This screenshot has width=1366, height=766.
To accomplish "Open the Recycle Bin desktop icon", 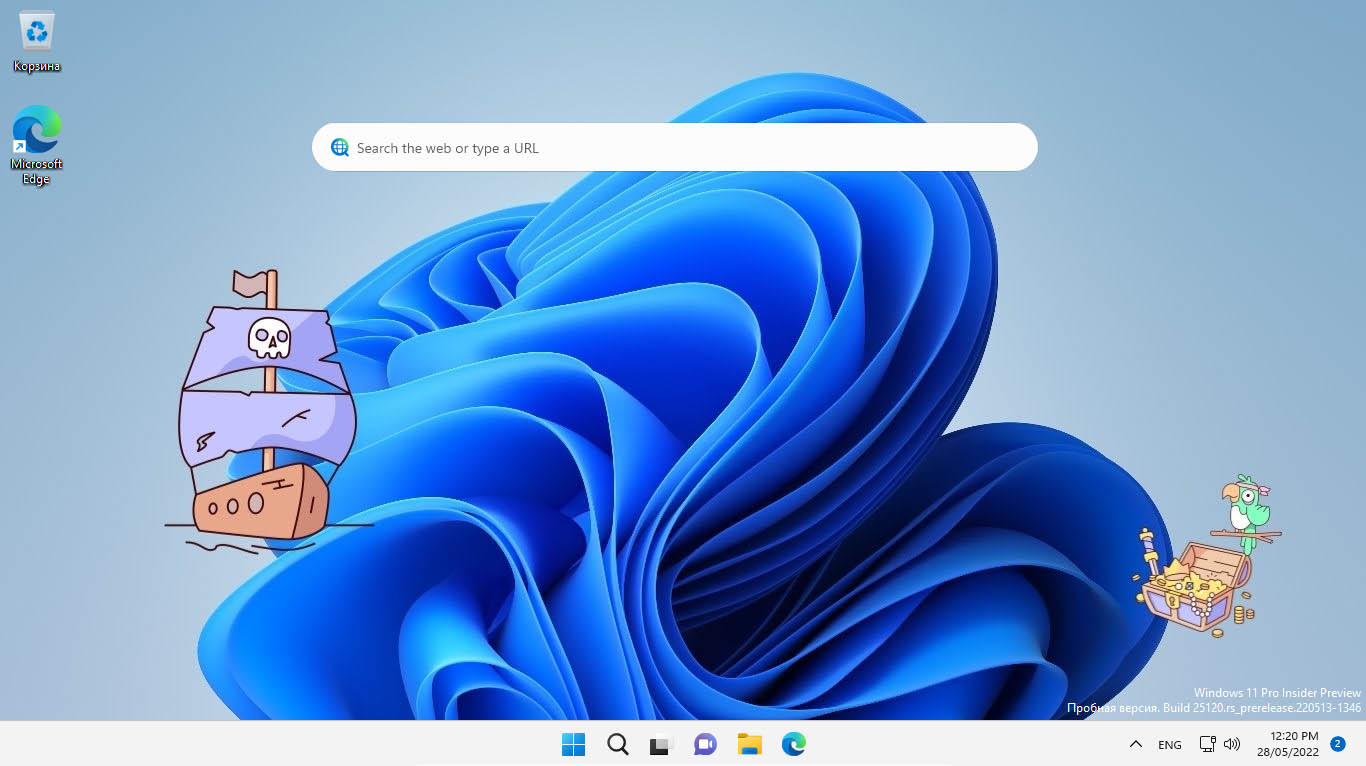I will click(x=37, y=42).
